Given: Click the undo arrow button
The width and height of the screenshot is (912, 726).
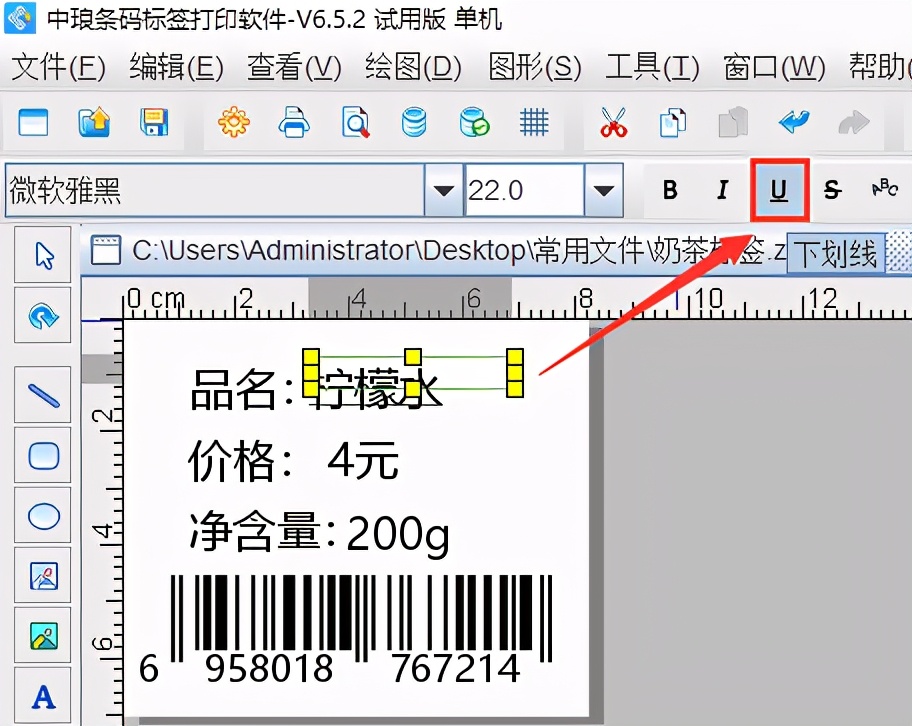Looking at the screenshot, I should 793,122.
